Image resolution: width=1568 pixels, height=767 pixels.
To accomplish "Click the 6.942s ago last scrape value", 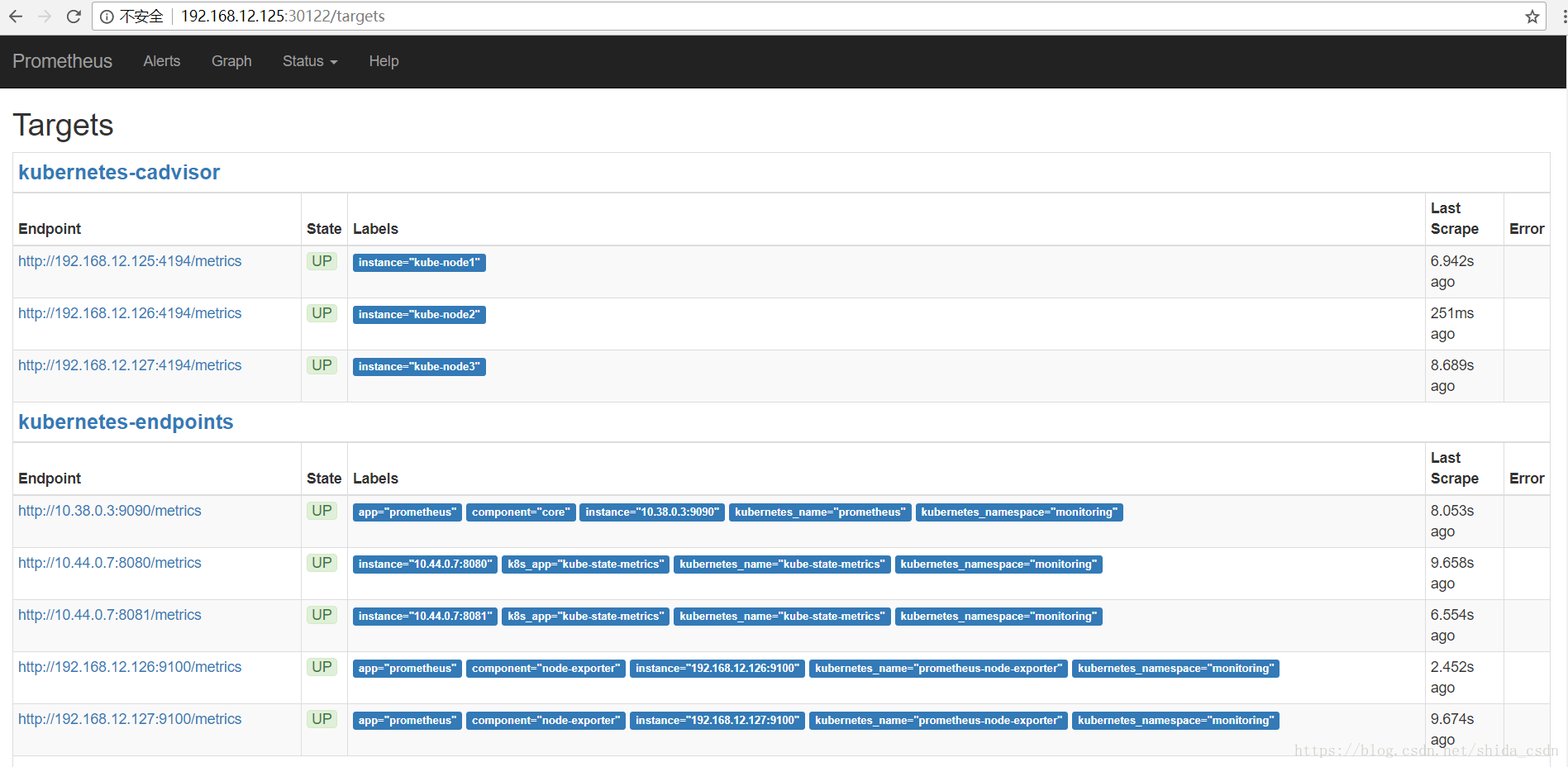I will click(x=1452, y=272).
